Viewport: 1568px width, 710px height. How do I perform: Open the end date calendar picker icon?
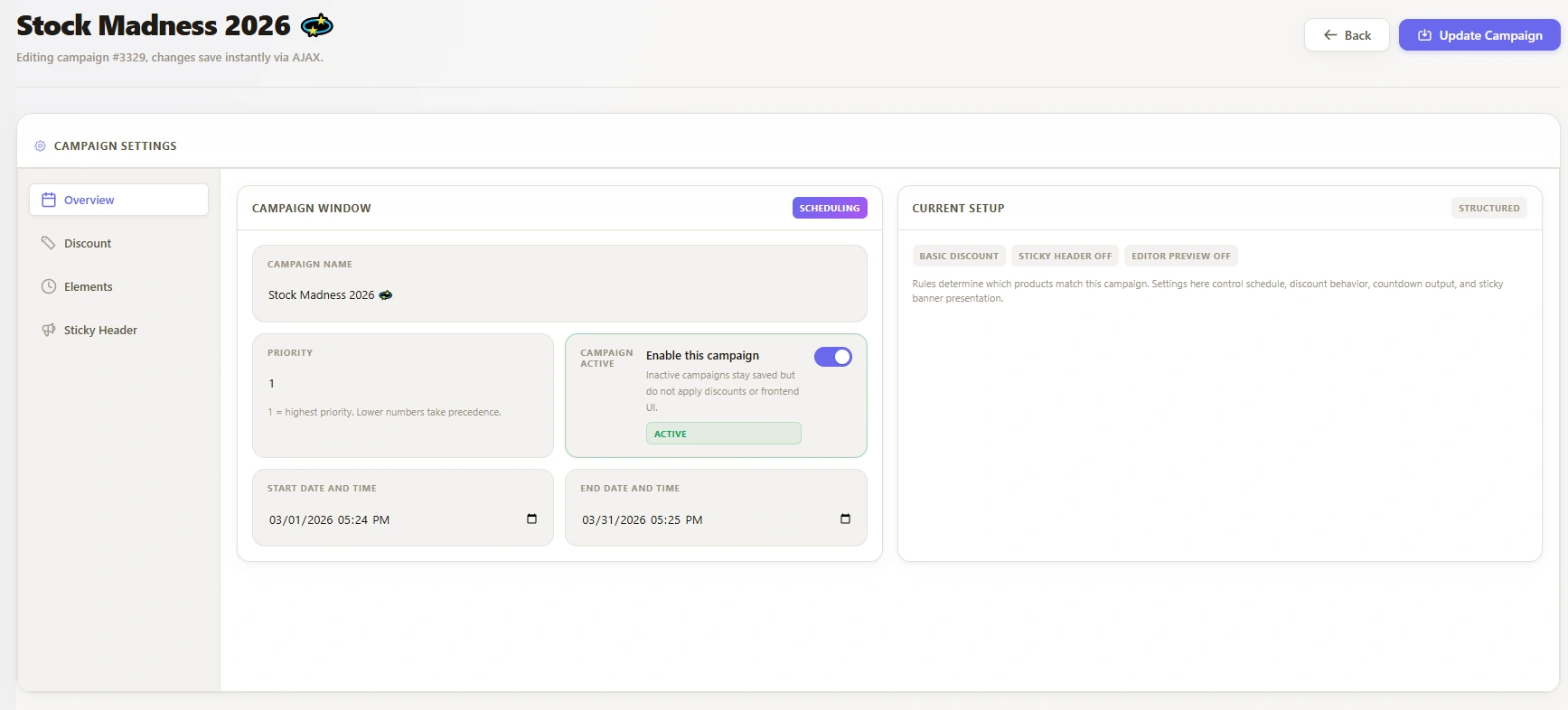click(x=845, y=518)
